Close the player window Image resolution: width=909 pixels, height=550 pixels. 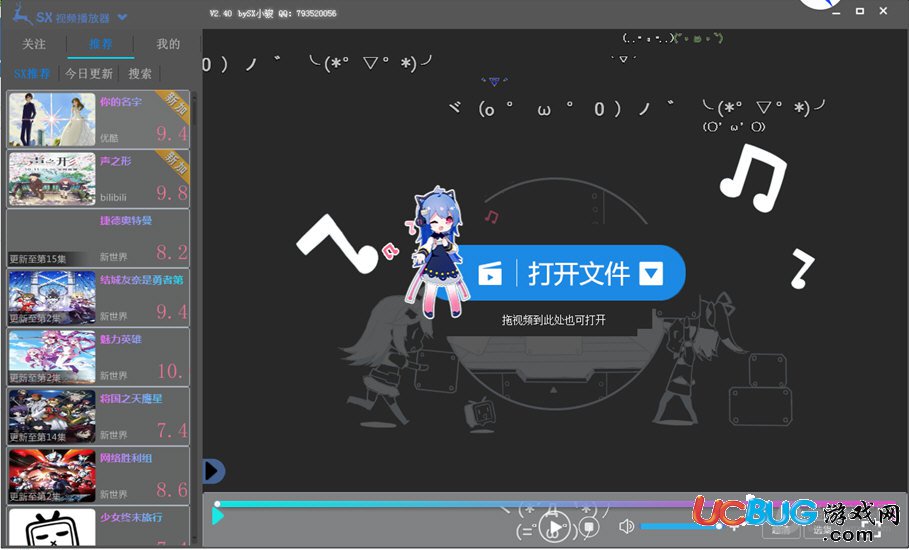[x=883, y=11]
